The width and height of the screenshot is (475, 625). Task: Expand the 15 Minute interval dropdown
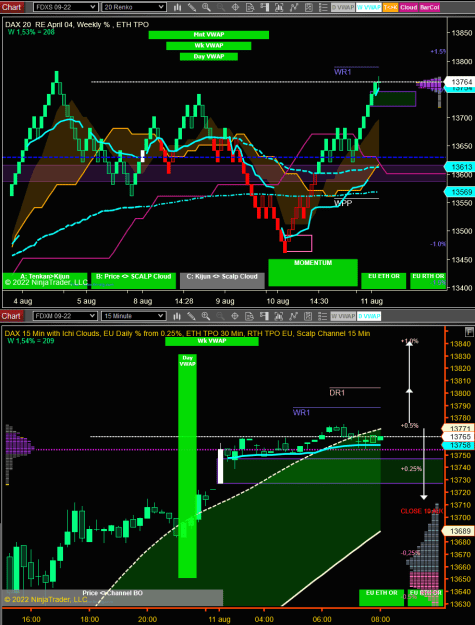133,316
